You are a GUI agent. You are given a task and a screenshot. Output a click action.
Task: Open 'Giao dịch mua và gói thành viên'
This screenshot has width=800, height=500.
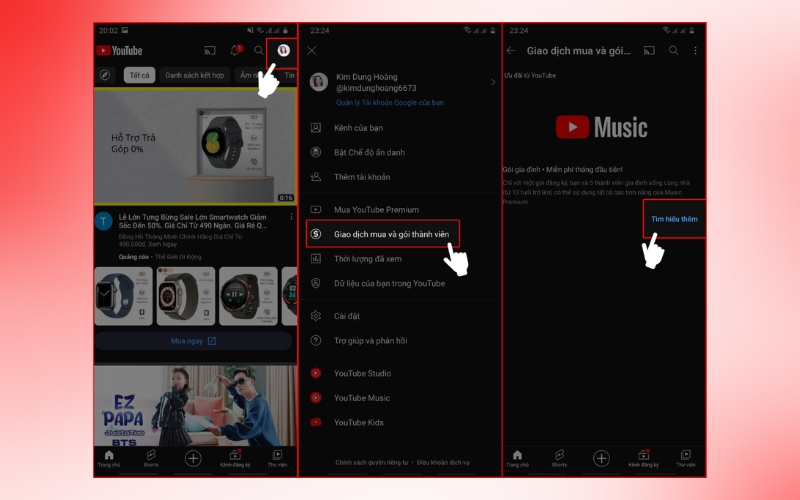click(x=383, y=234)
